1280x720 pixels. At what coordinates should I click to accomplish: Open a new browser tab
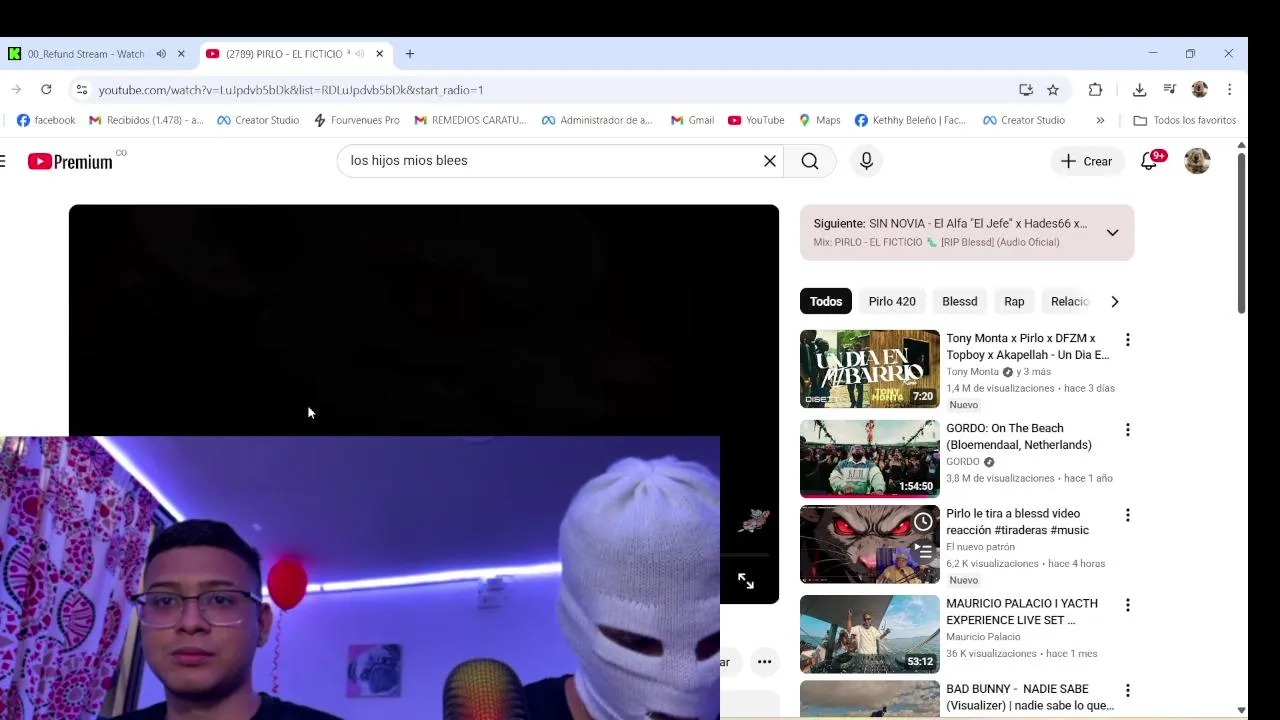click(410, 54)
